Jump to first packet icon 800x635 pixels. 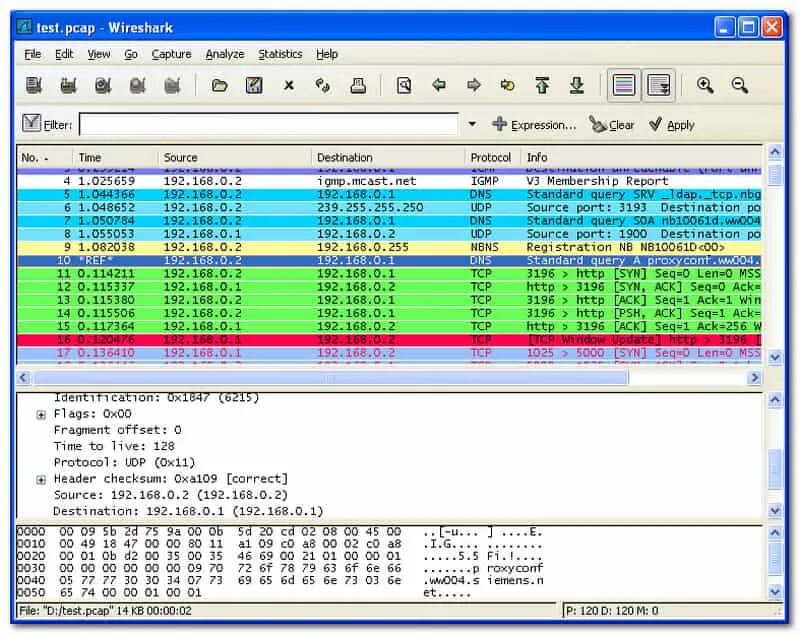coord(542,85)
